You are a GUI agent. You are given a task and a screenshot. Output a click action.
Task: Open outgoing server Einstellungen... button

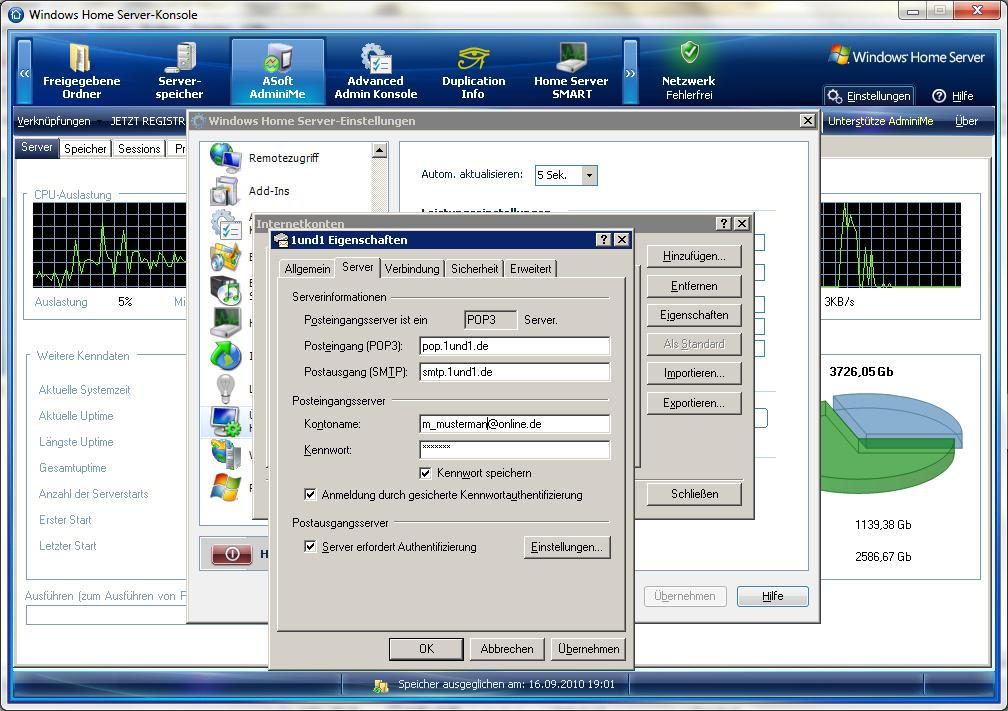(566, 547)
